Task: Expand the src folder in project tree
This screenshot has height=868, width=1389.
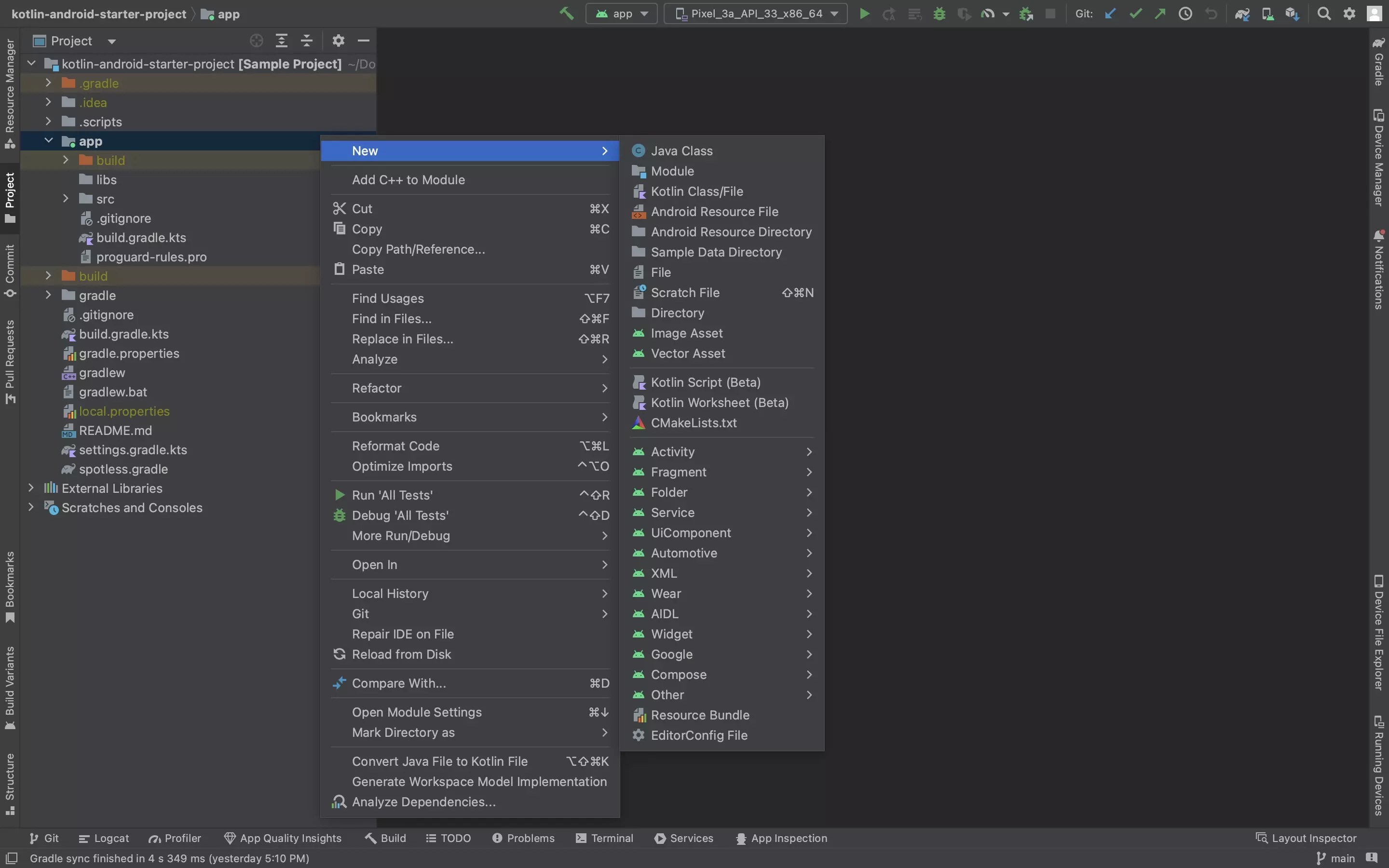Action: point(66,199)
